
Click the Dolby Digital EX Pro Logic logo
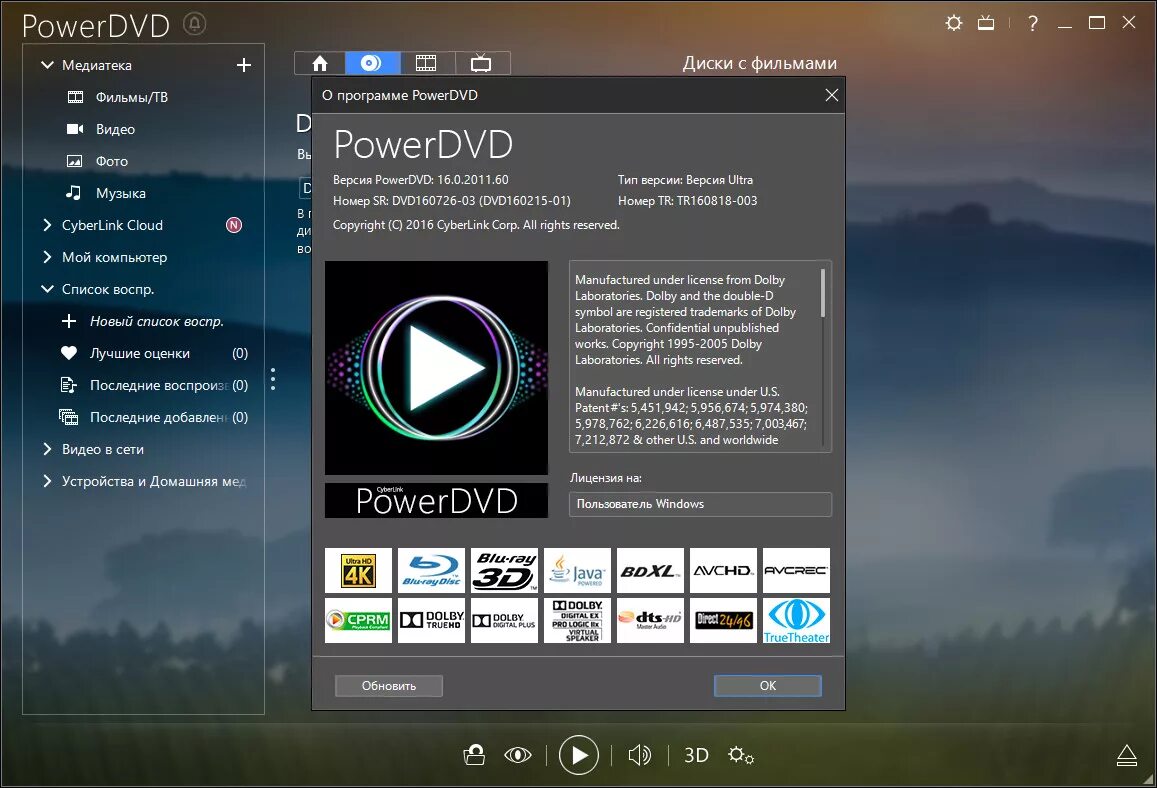[578, 621]
